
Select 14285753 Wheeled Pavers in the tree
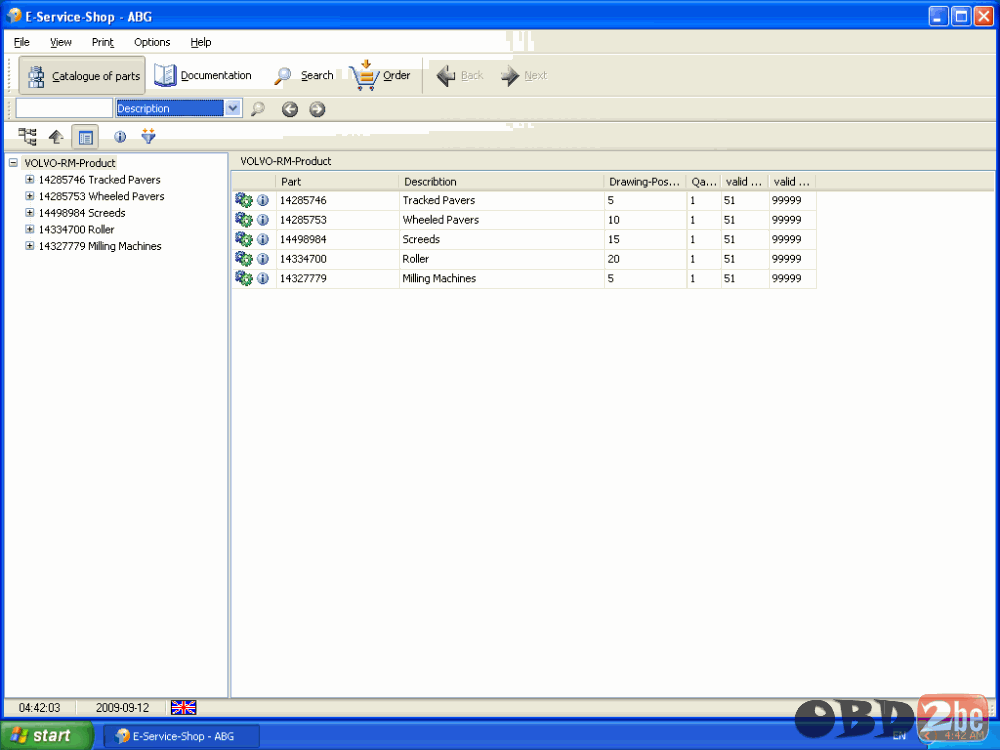[101, 196]
